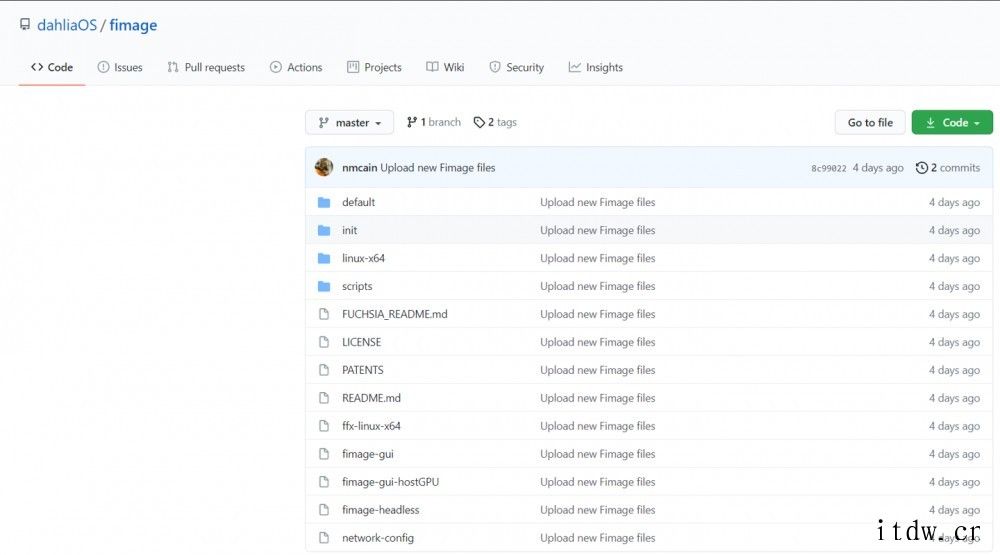
Task: Switch to the Code tab
Action: point(52,67)
